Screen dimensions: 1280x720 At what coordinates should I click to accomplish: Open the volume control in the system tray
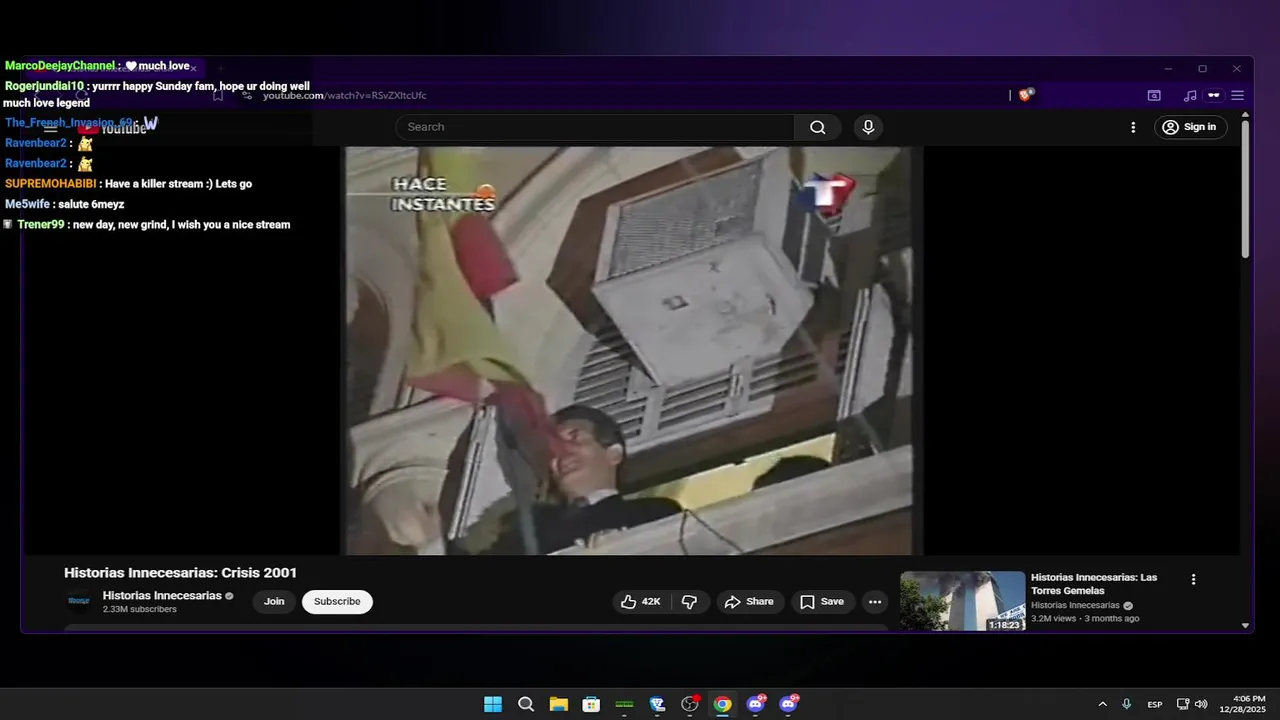point(1201,704)
